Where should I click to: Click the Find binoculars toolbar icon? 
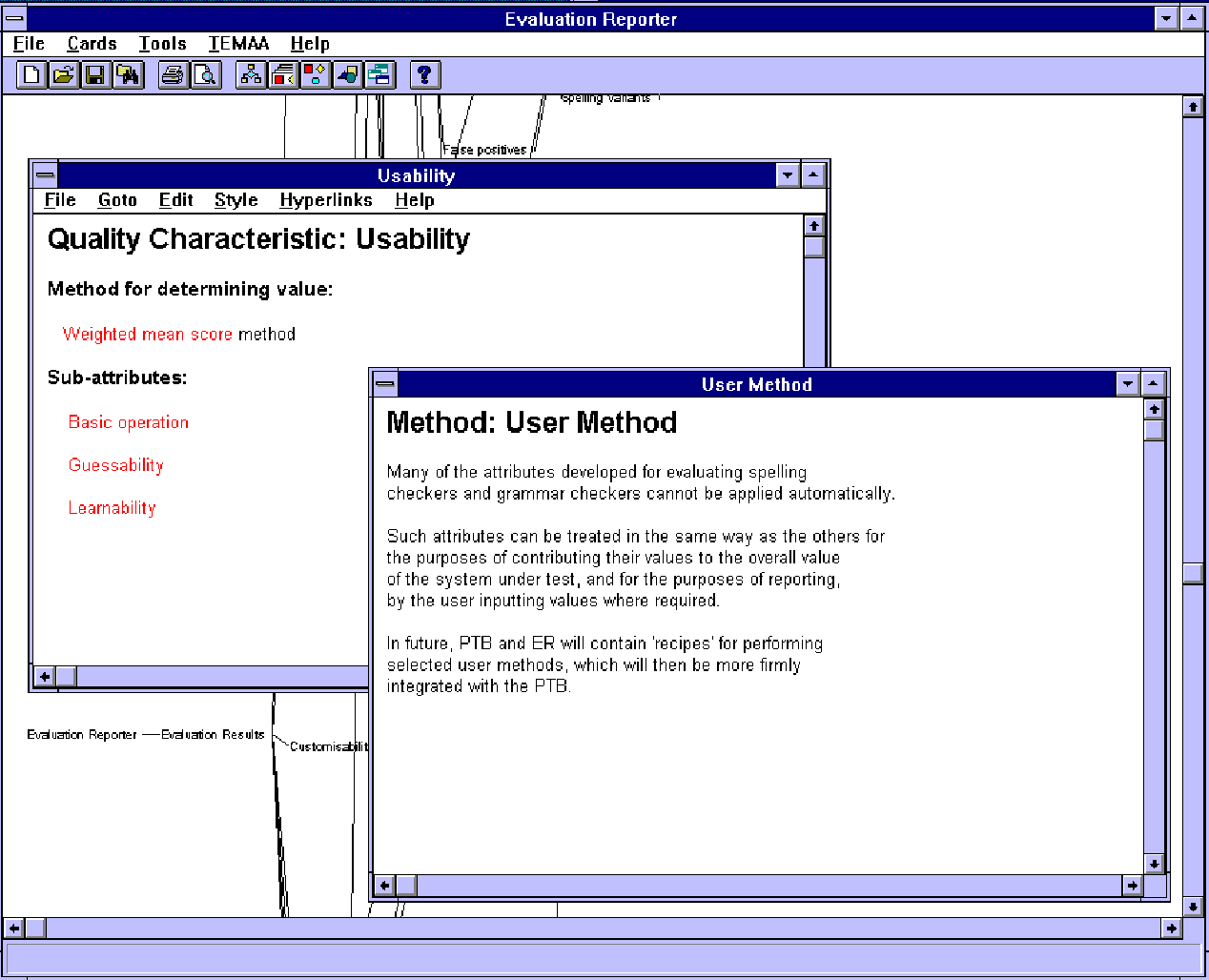127,74
